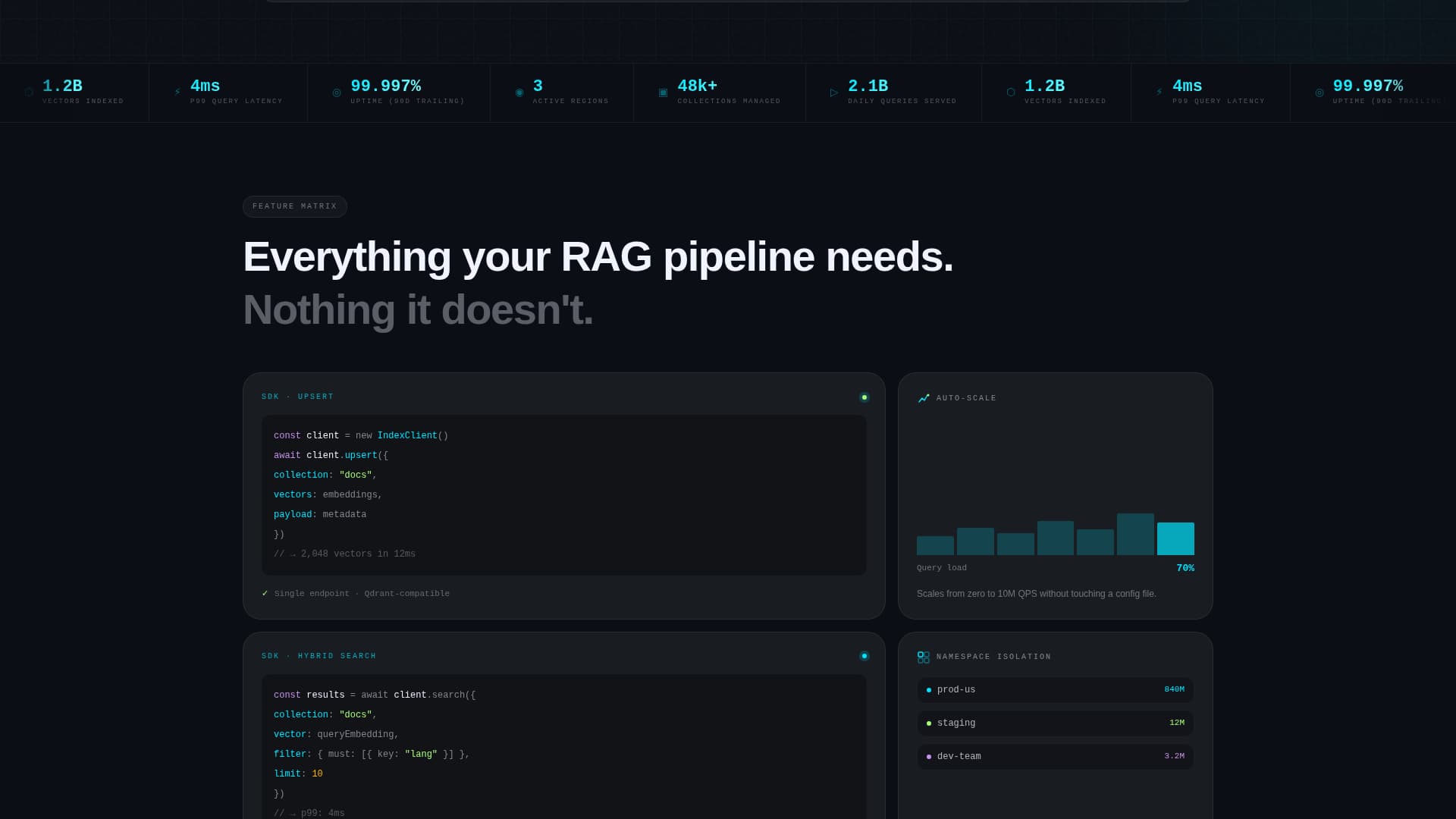
Task: Click the Auto-Scale trend line icon
Action: point(924,398)
